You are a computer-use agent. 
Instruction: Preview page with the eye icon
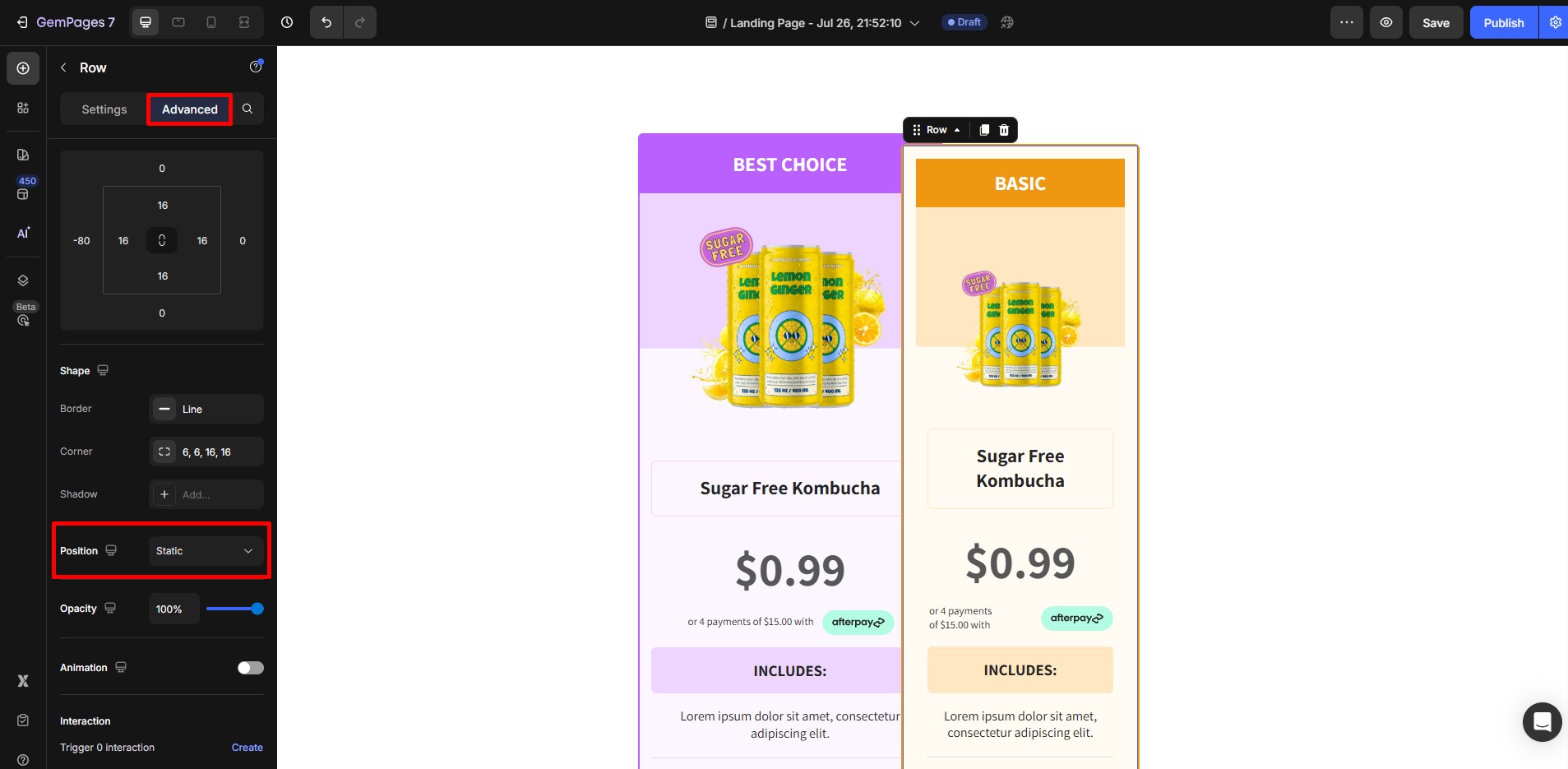(1386, 22)
